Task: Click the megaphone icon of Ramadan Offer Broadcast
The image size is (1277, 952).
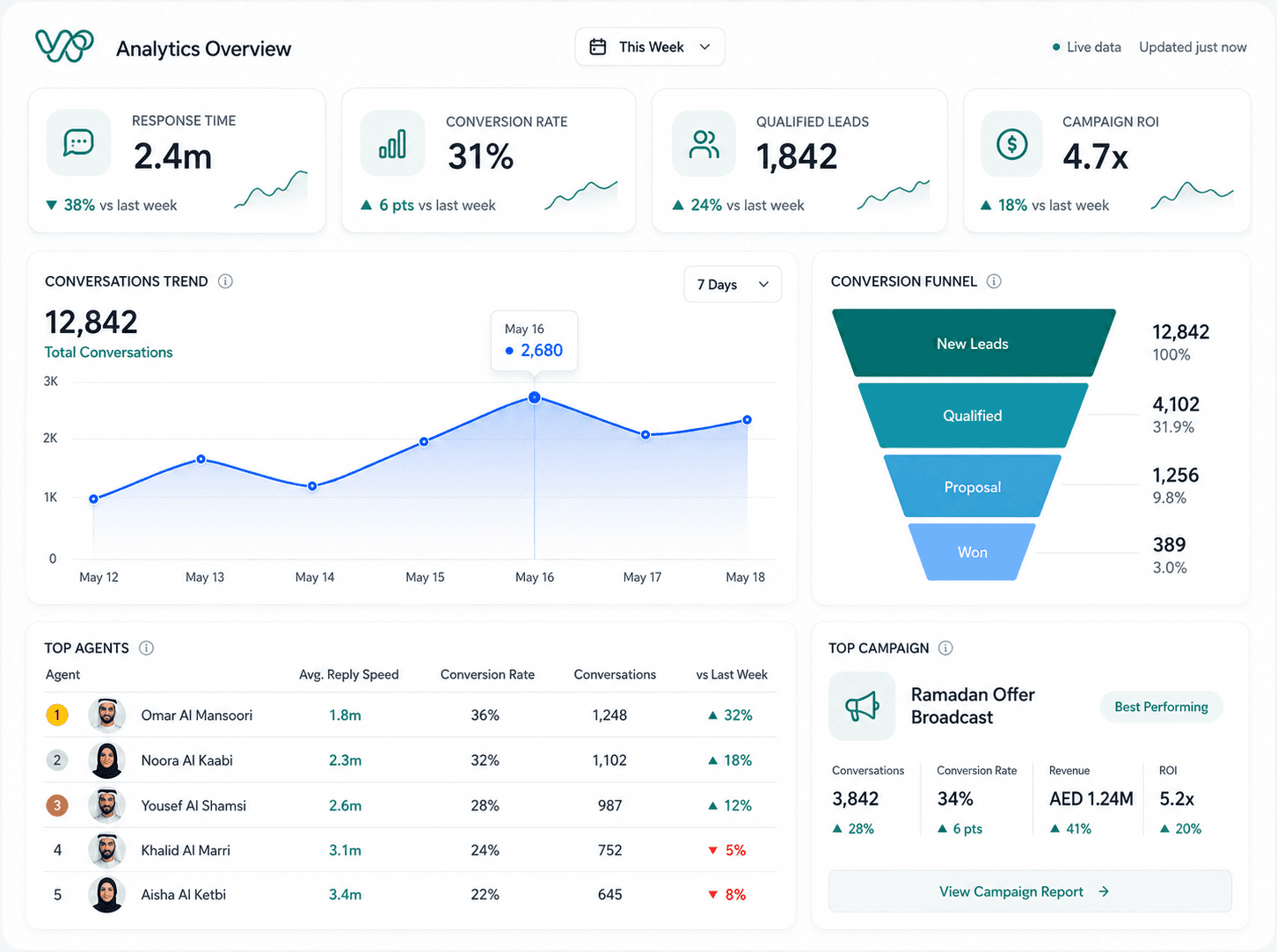Action: (862, 706)
